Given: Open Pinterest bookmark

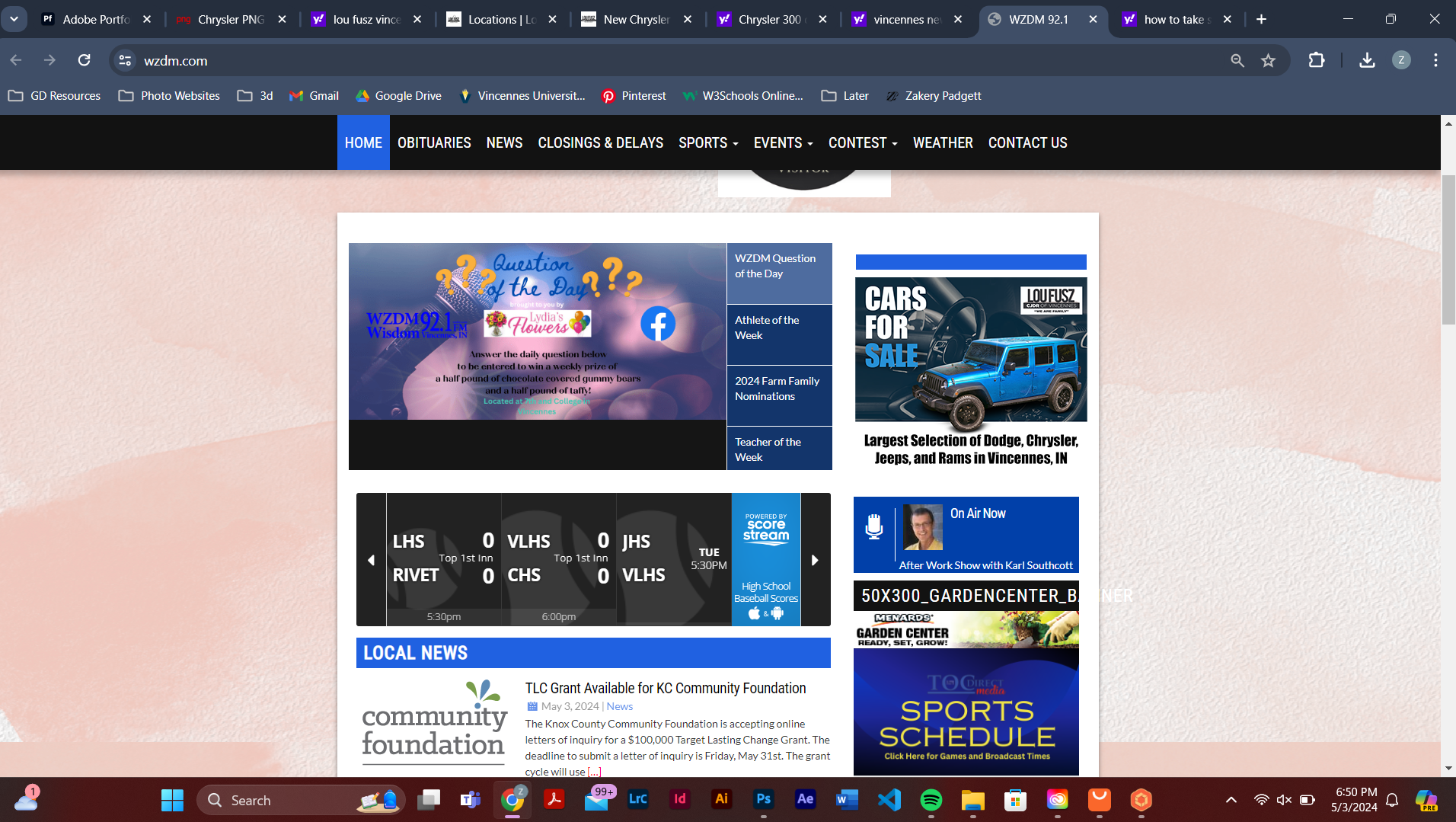Looking at the screenshot, I should (x=634, y=95).
